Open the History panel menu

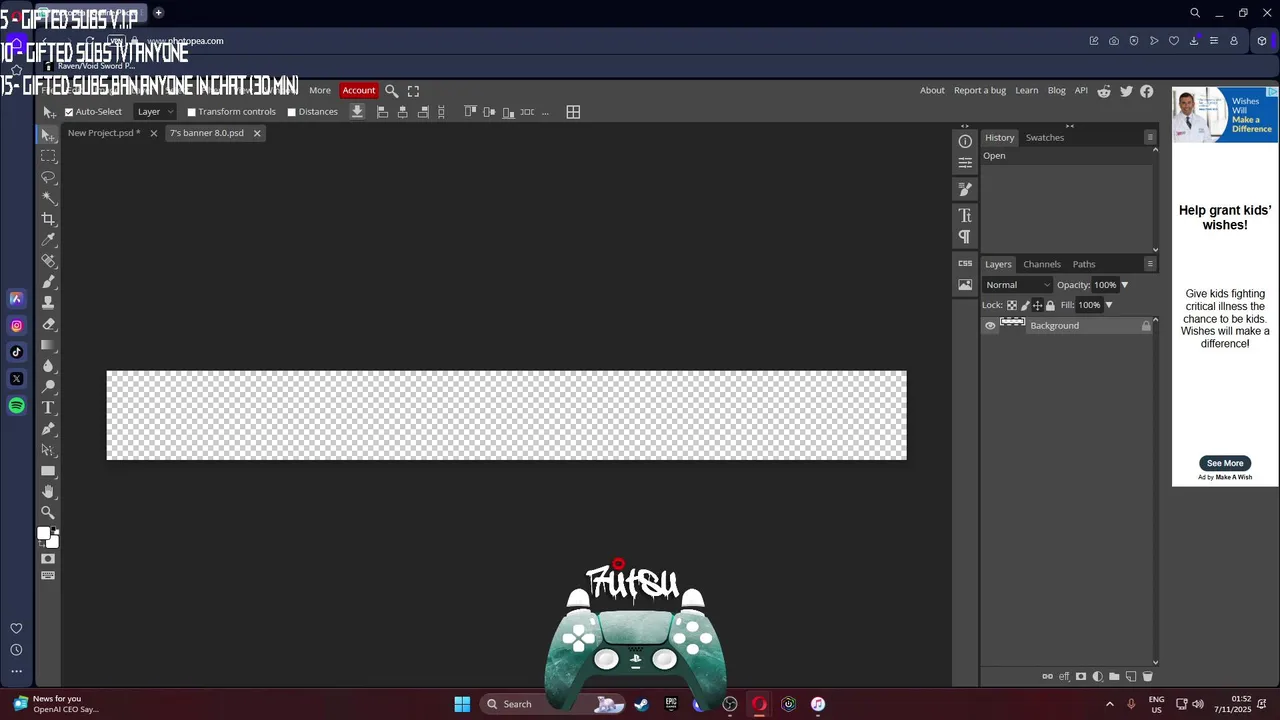point(1150,137)
